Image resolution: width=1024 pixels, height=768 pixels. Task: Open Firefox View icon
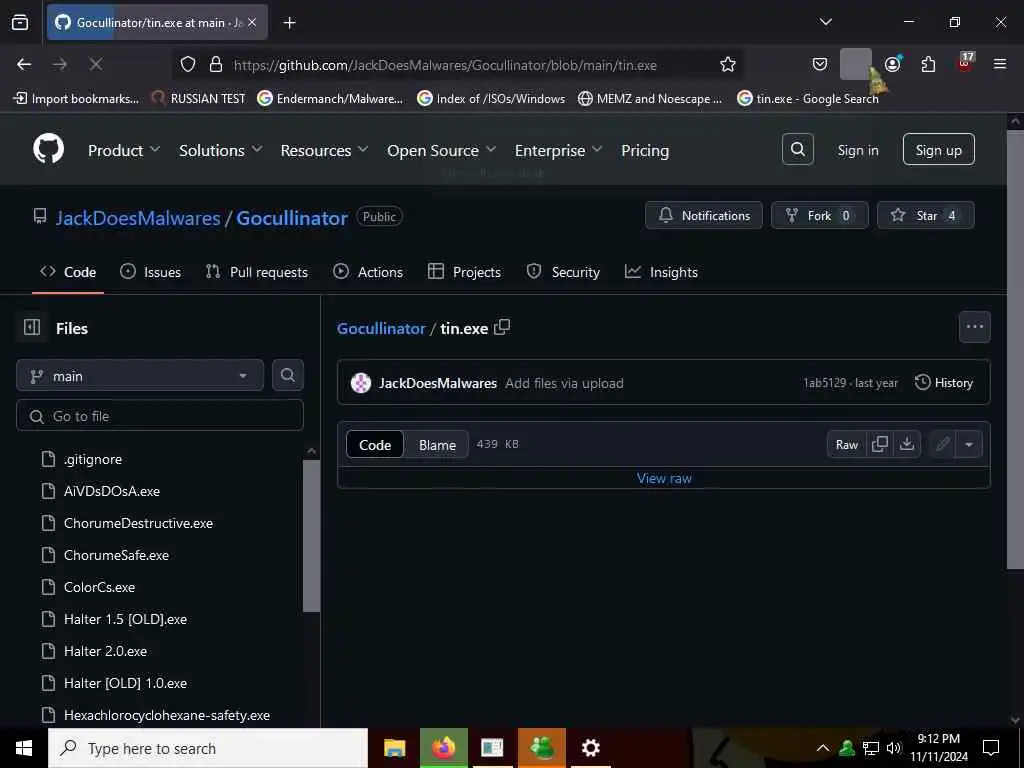point(20,22)
